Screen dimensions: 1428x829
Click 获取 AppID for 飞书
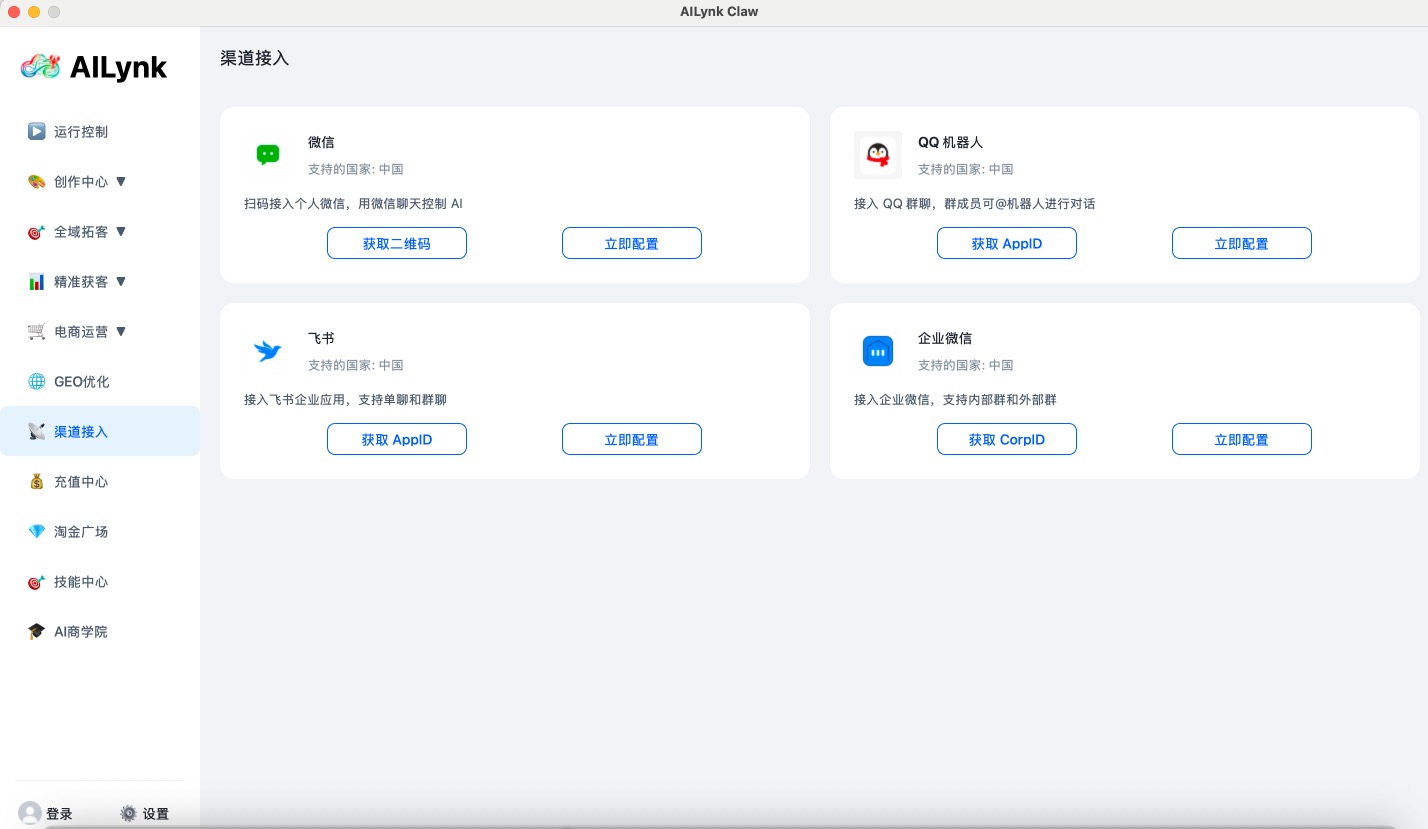[x=397, y=439]
